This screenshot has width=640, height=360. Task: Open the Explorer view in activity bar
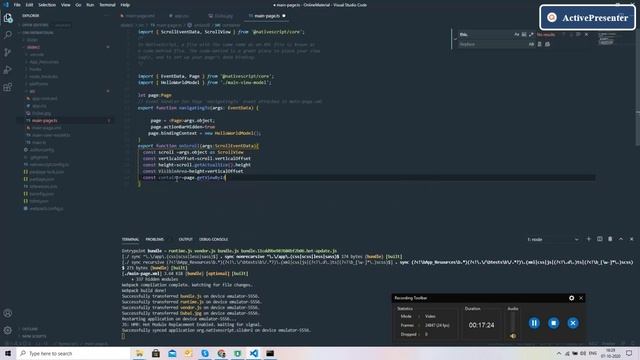pos(8,18)
